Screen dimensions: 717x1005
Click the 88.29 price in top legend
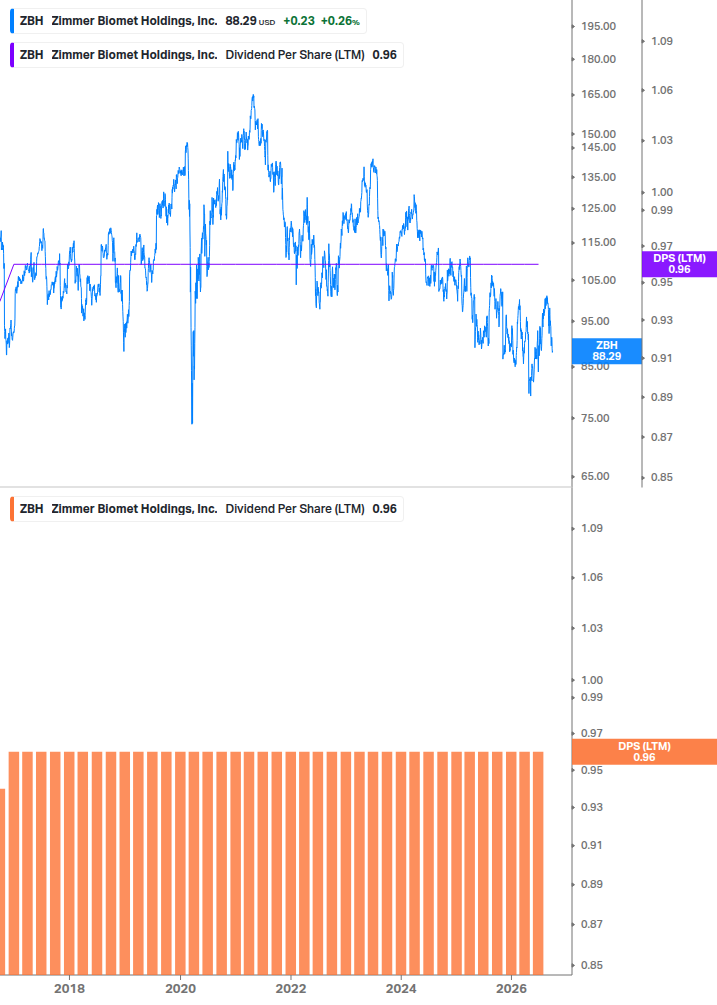pos(241,21)
